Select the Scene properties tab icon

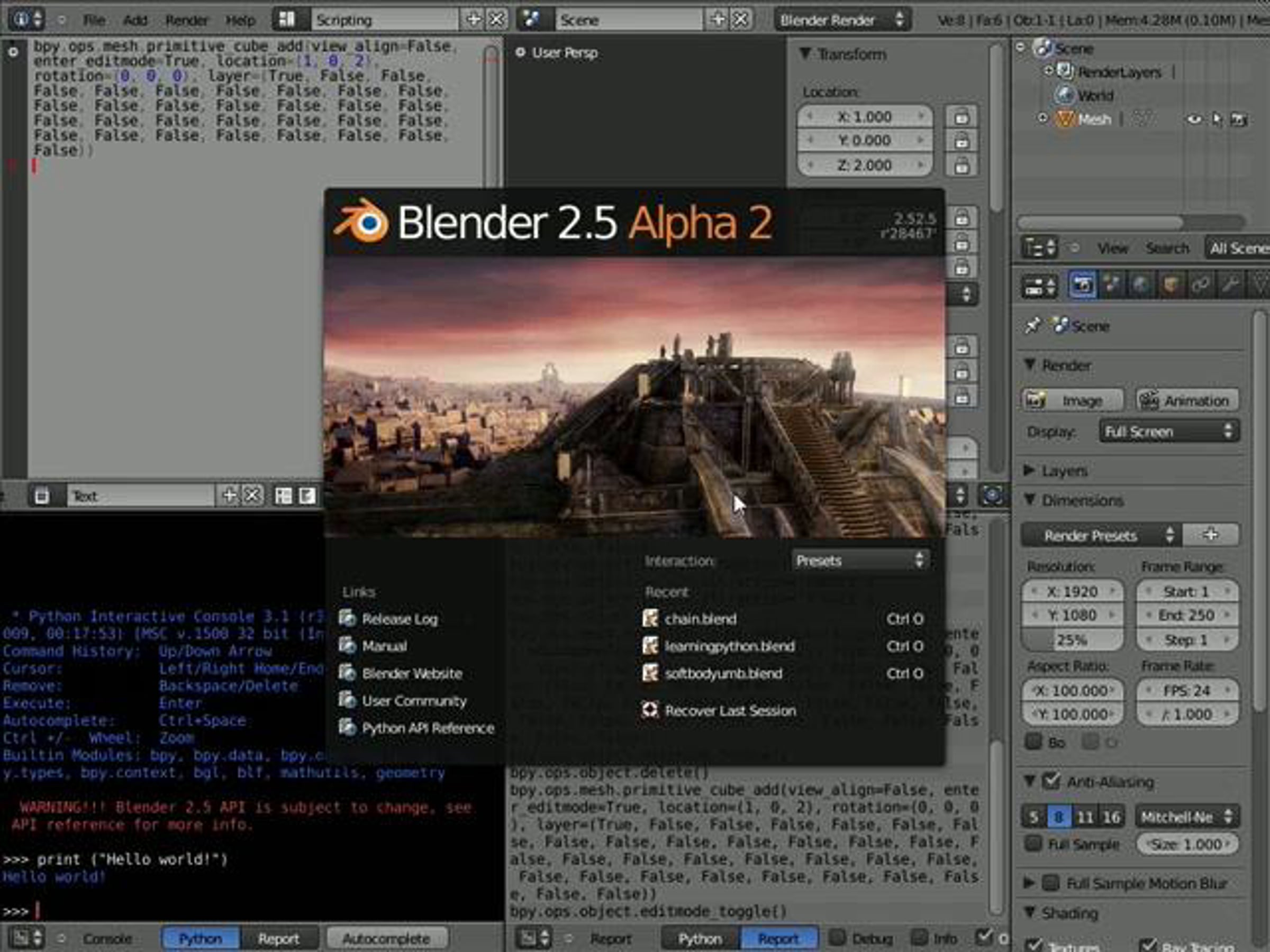(x=1112, y=286)
